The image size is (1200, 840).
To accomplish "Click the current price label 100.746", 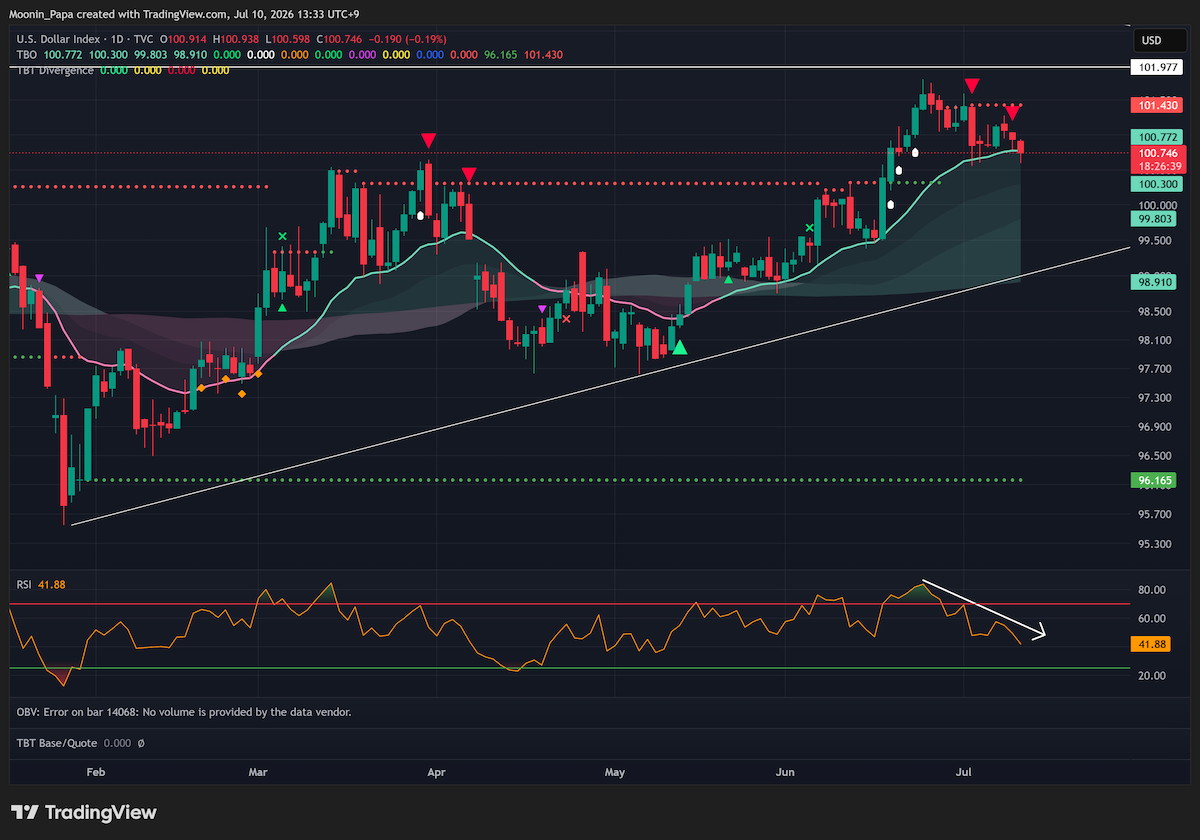I will tap(1157, 153).
